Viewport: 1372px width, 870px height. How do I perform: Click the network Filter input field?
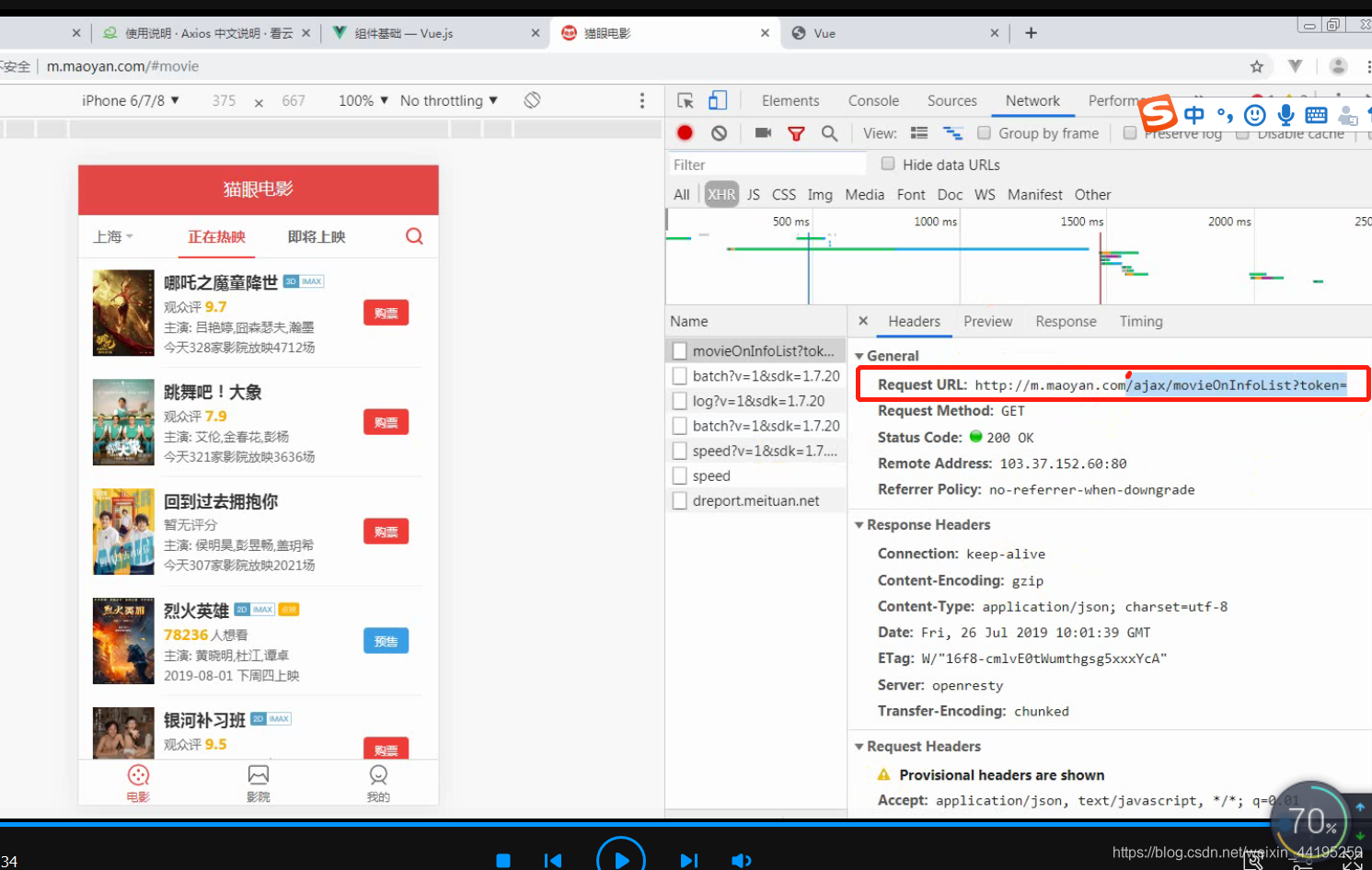coord(767,165)
